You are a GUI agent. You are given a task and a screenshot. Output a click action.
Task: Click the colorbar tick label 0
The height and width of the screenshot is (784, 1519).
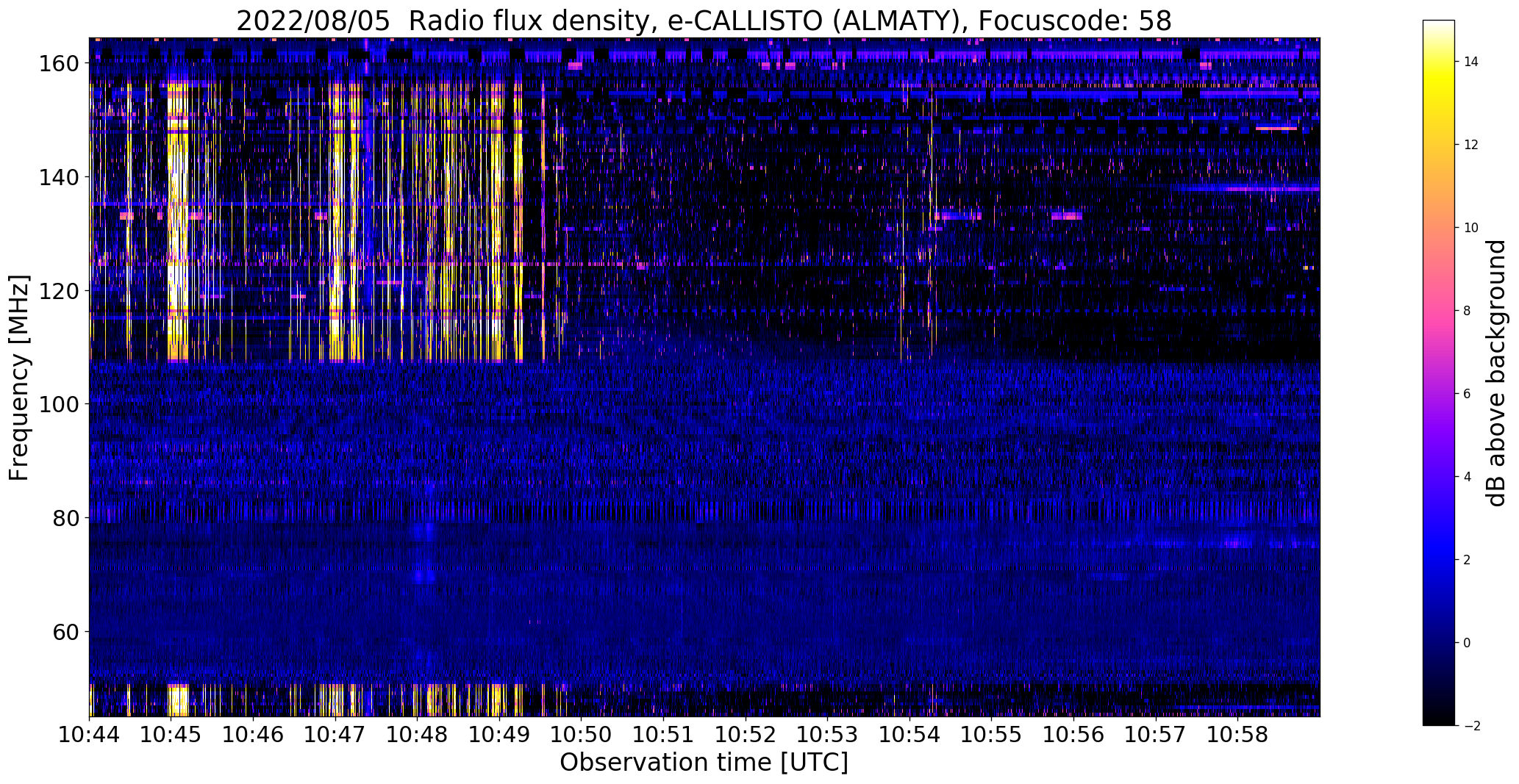1467,643
